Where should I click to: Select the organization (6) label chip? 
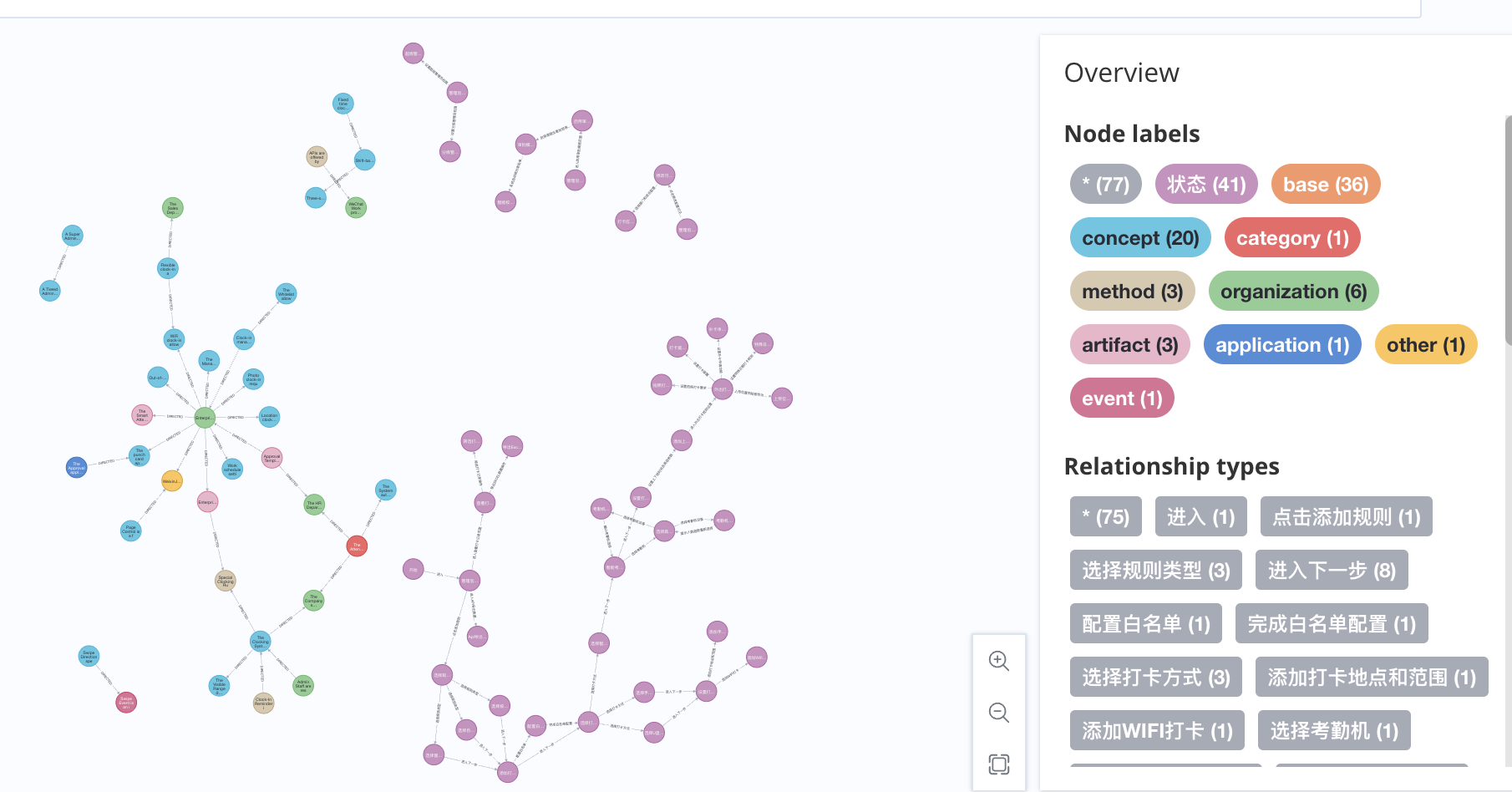click(1292, 292)
